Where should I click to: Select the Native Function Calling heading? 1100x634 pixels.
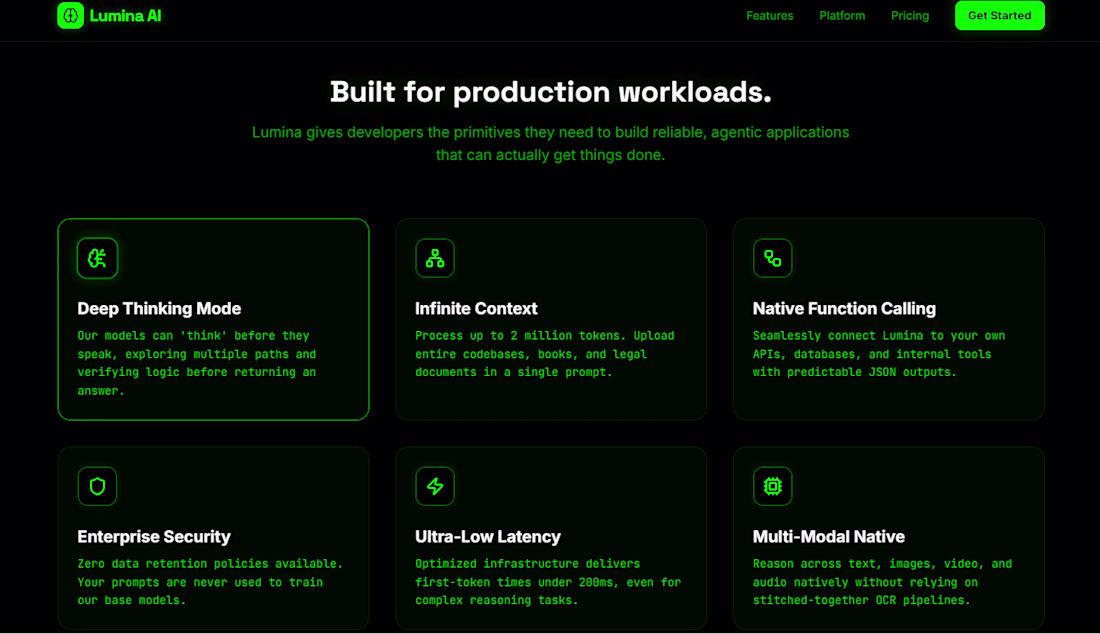click(x=844, y=309)
